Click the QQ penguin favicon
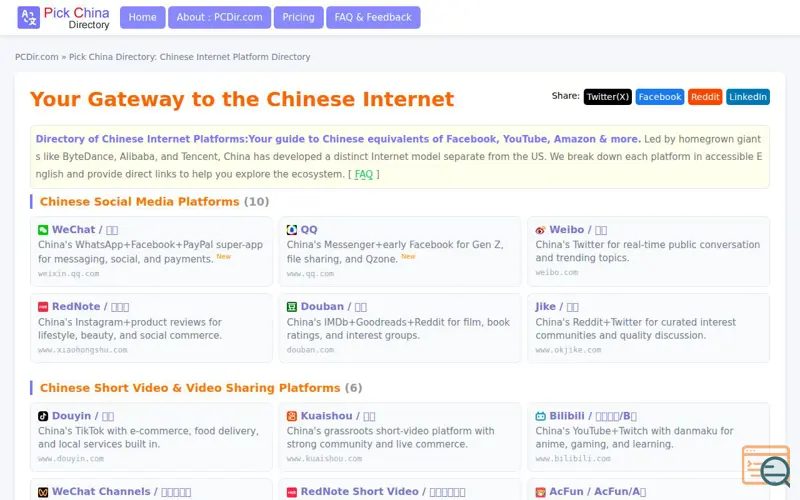Image resolution: width=800 pixels, height=500 pixels. (291, 230)
